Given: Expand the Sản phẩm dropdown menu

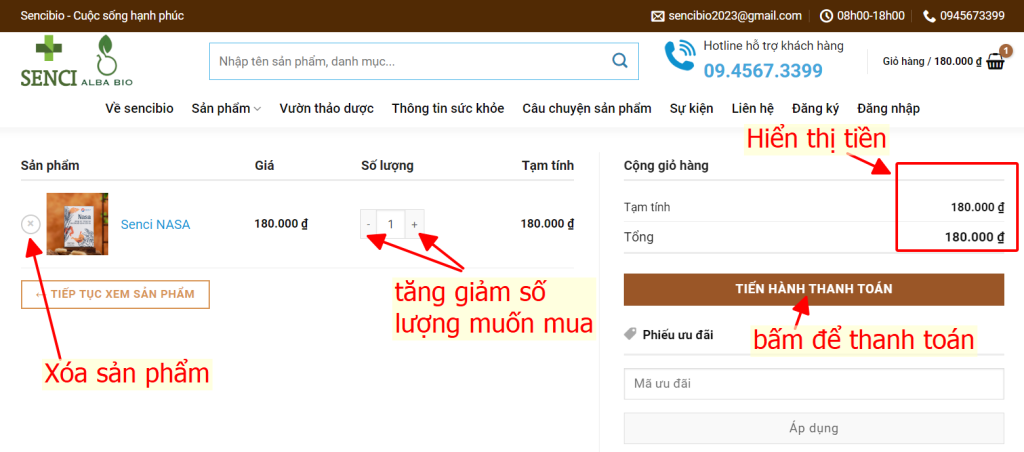Looking at the screenshot, I should [226, 108].
